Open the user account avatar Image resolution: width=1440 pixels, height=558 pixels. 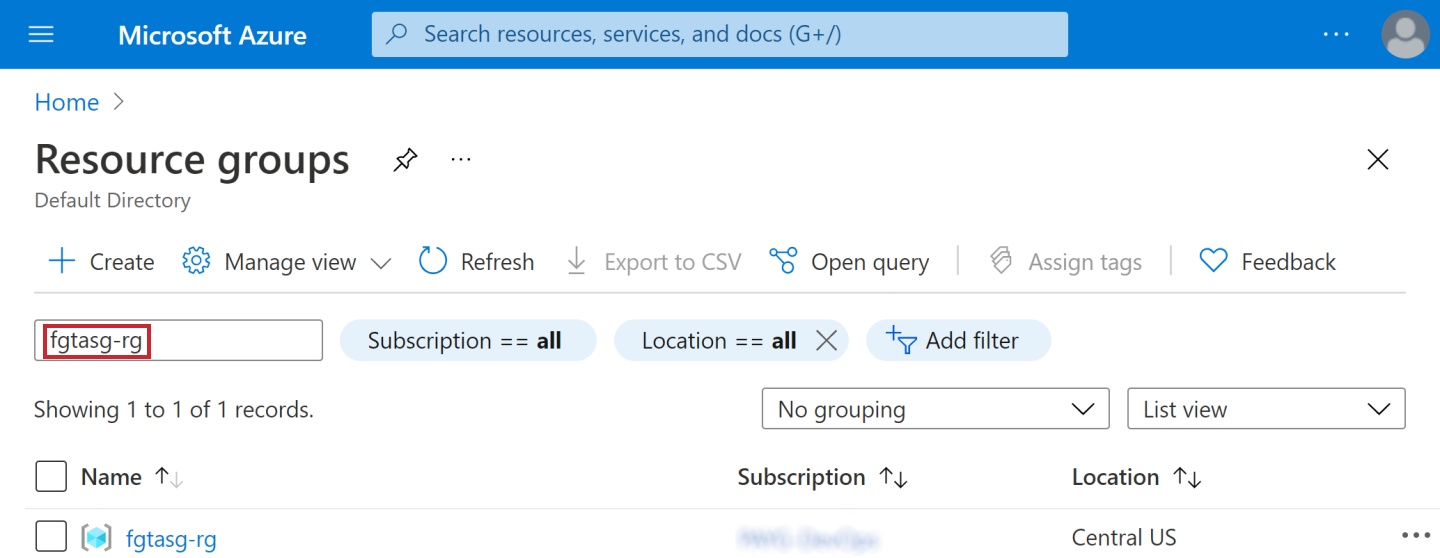point(1405,34)
